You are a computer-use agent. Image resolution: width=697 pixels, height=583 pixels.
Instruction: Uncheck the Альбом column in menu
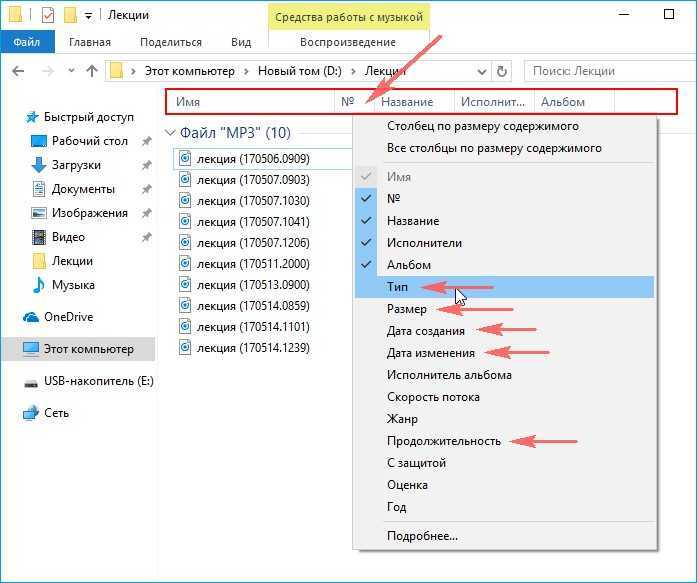[x=505, y=265]
